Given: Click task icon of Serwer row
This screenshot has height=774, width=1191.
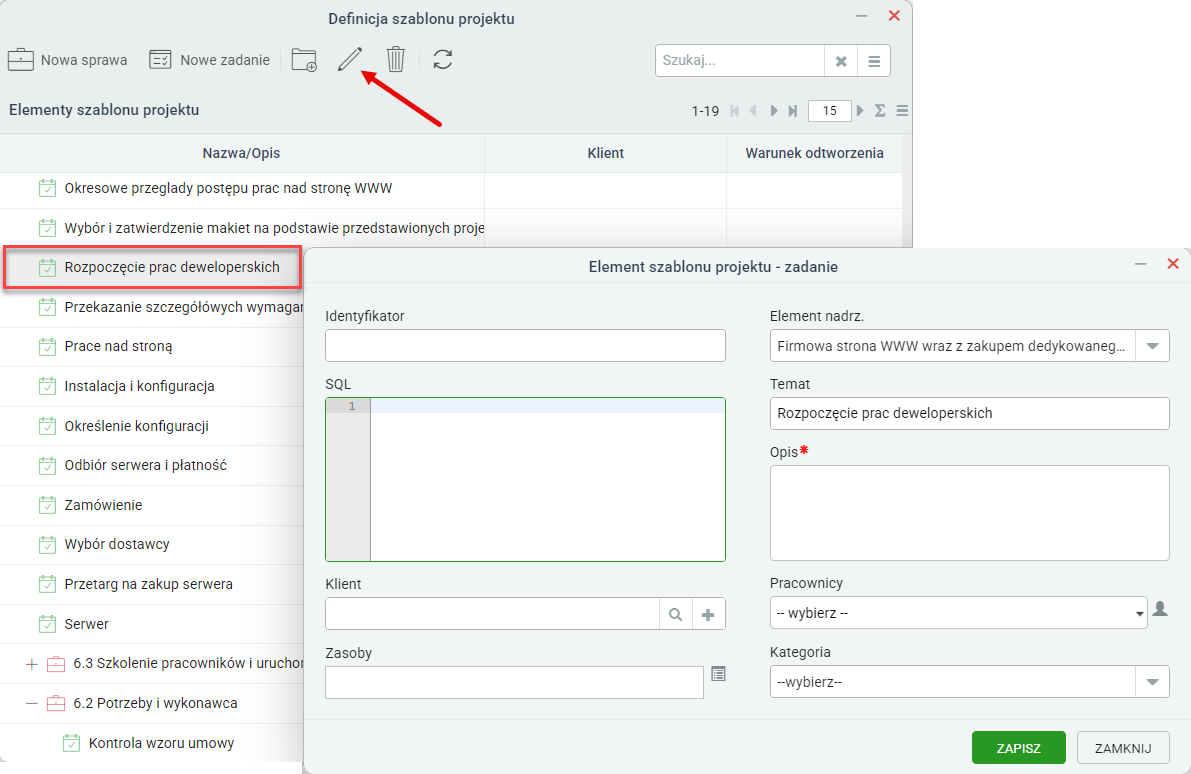Looking at the screenshot, I should [x=47, y=624].
